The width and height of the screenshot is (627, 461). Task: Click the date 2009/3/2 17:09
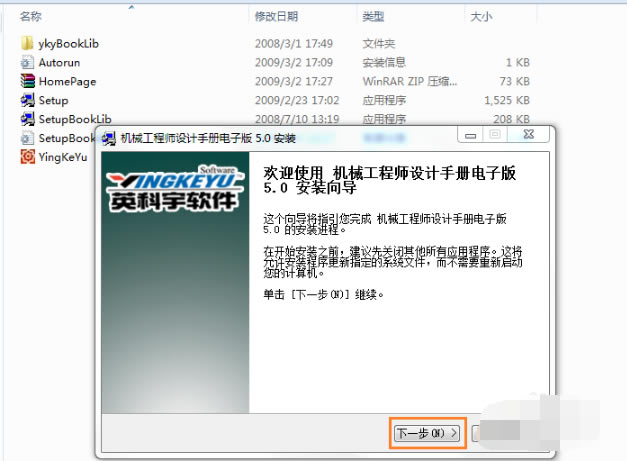(x=294, y=62)
